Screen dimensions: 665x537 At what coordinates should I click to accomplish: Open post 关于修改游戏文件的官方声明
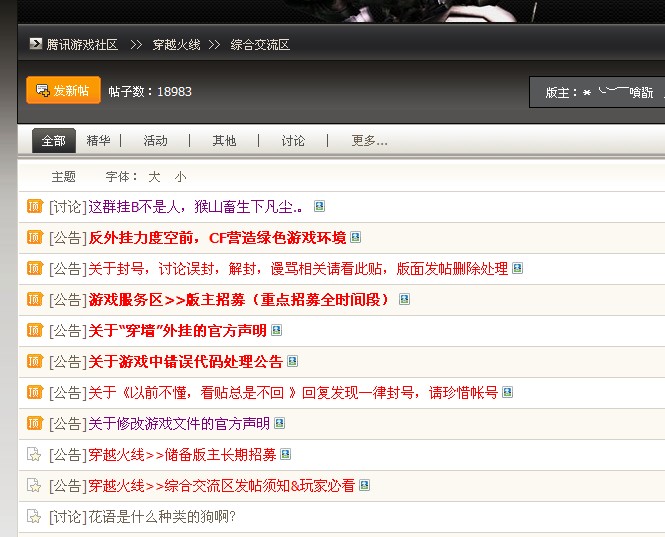coord(179,423)
